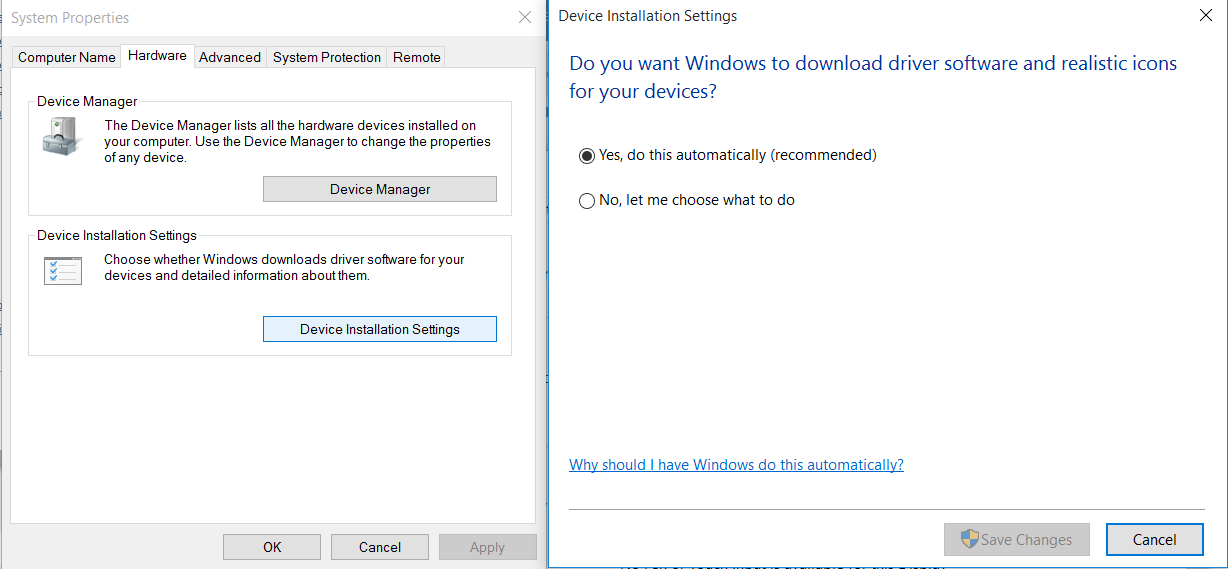
Task: Close the System Properties window
Action: [x=525, y=17]
